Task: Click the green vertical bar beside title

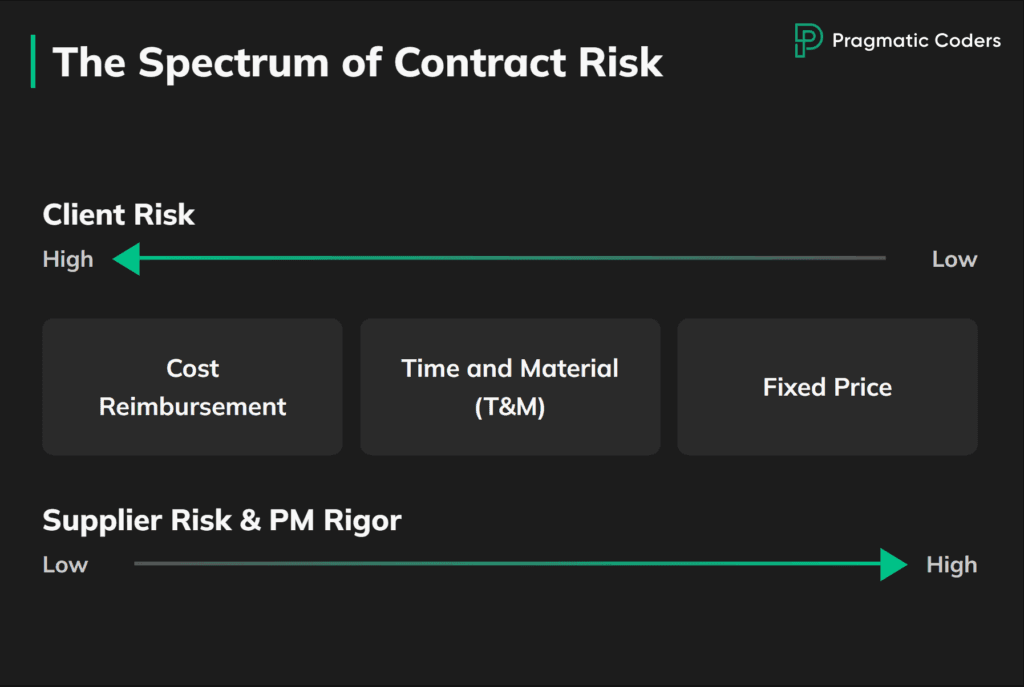Action: tap(33, 61)
